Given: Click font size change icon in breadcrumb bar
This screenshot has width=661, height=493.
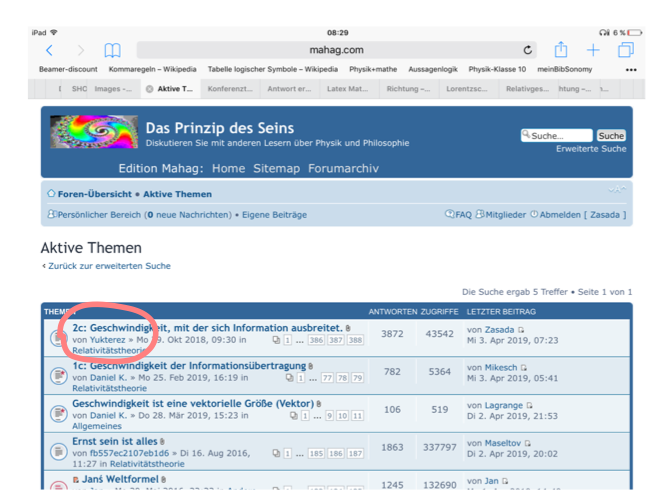Looking at the screenshot, I should [617, 190].
